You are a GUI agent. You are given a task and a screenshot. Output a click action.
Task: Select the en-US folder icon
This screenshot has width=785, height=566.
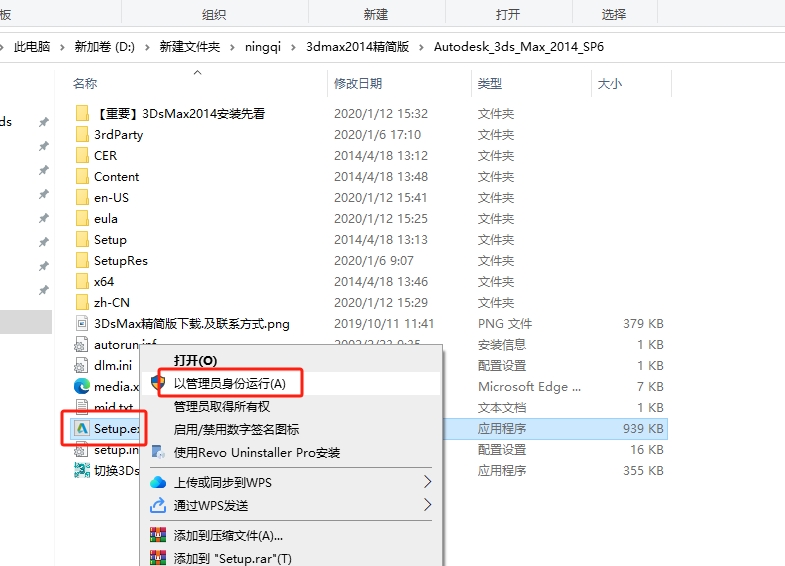pos(82,198)
